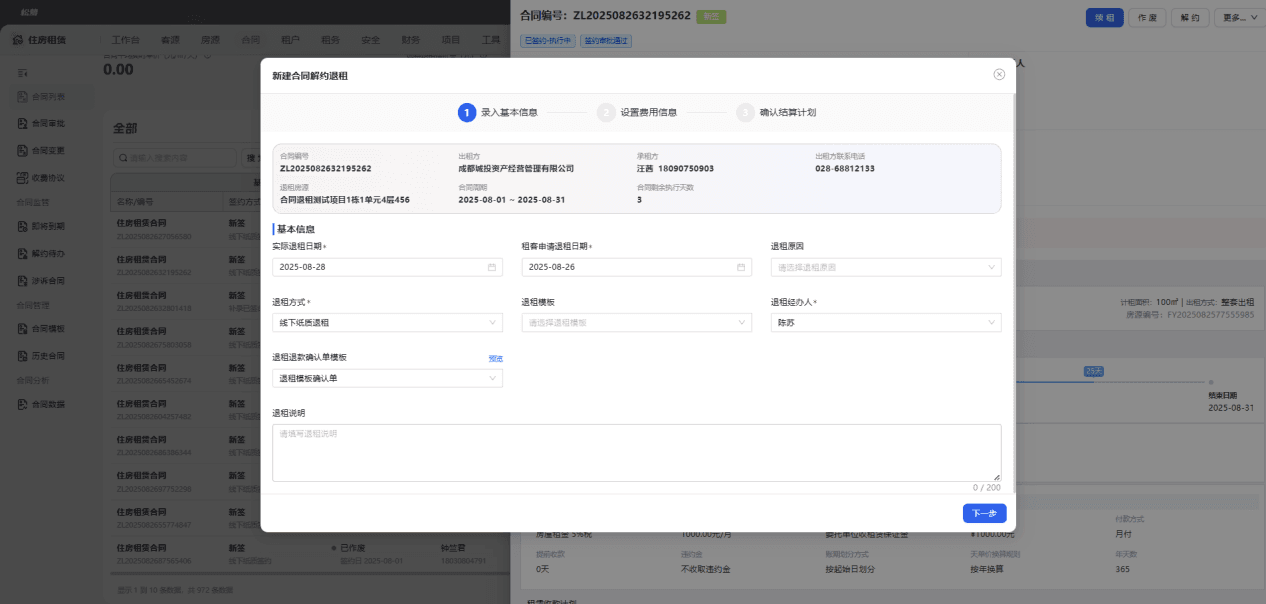
Task: Open the 项目 top menu
Action: click(450, 40)
